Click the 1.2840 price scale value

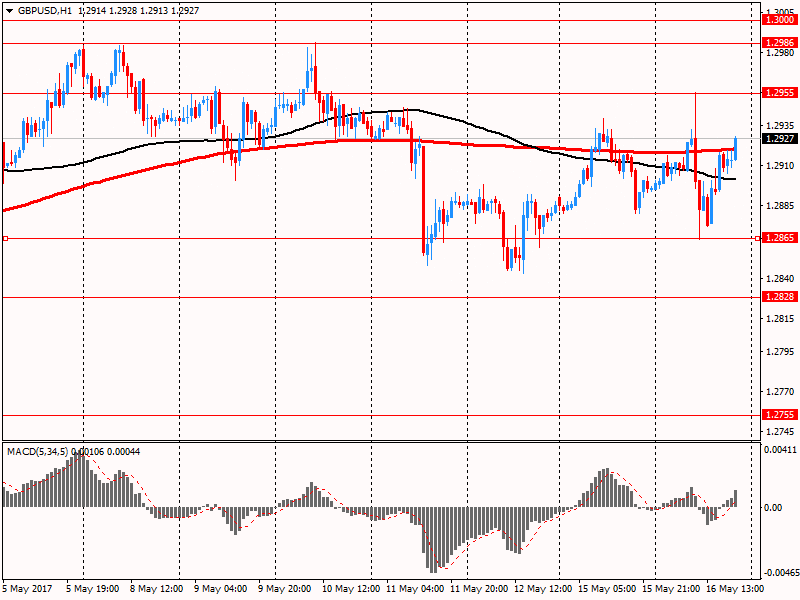pos(780,279)
